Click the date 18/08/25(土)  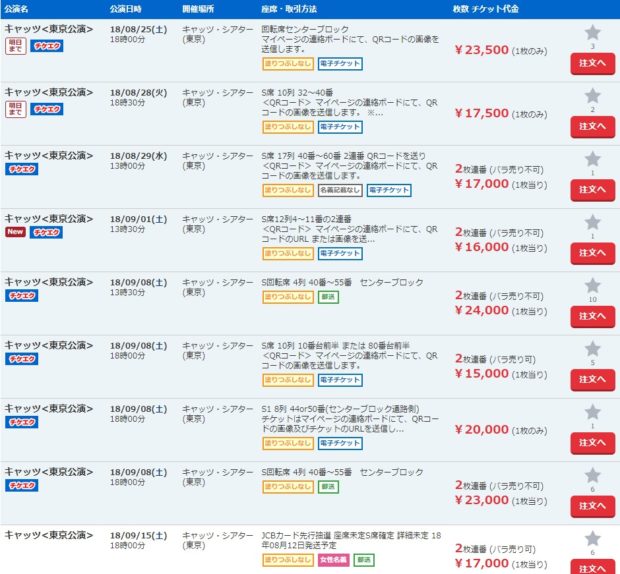[x=138, y=29]
